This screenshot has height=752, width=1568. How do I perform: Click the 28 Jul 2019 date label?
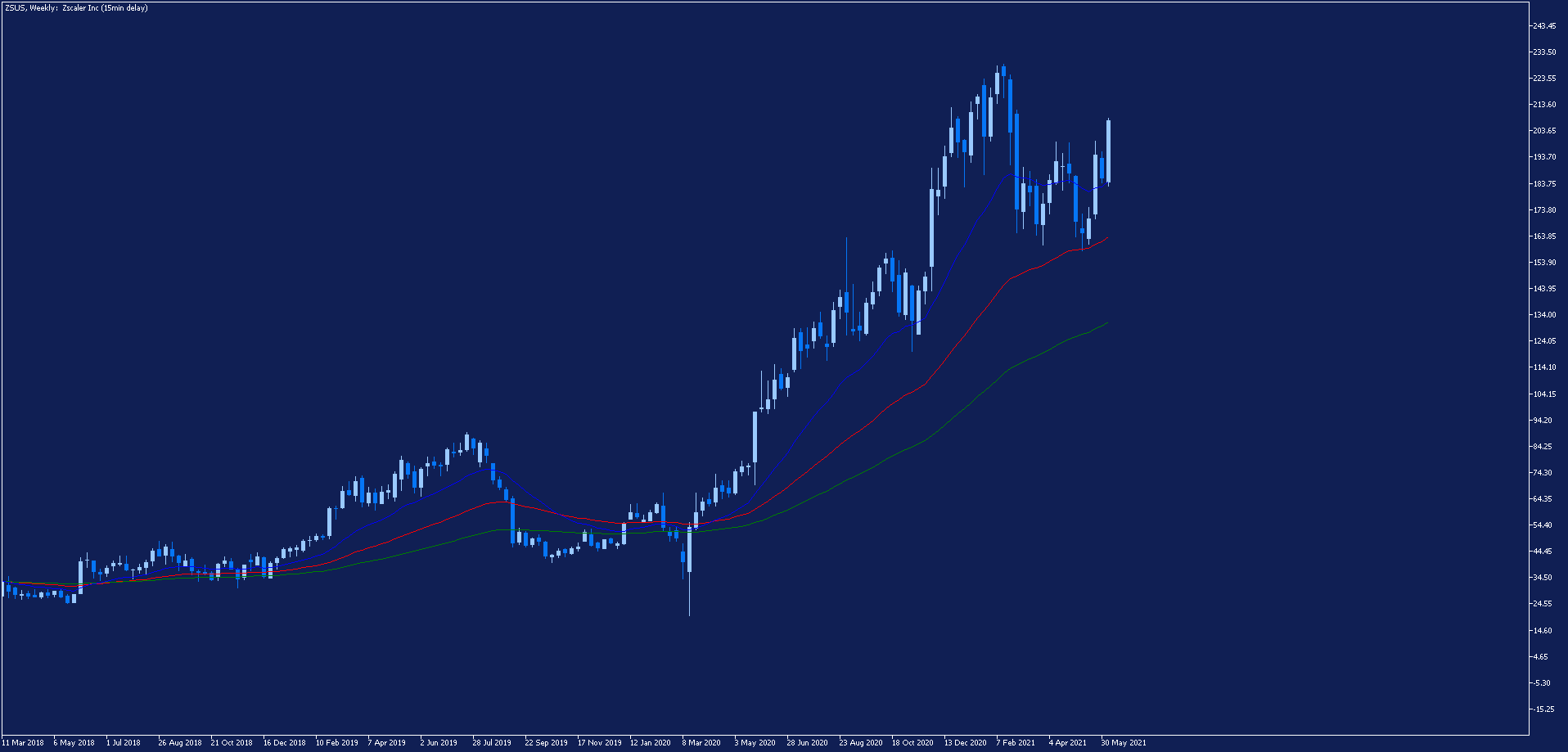click(492, 743)
